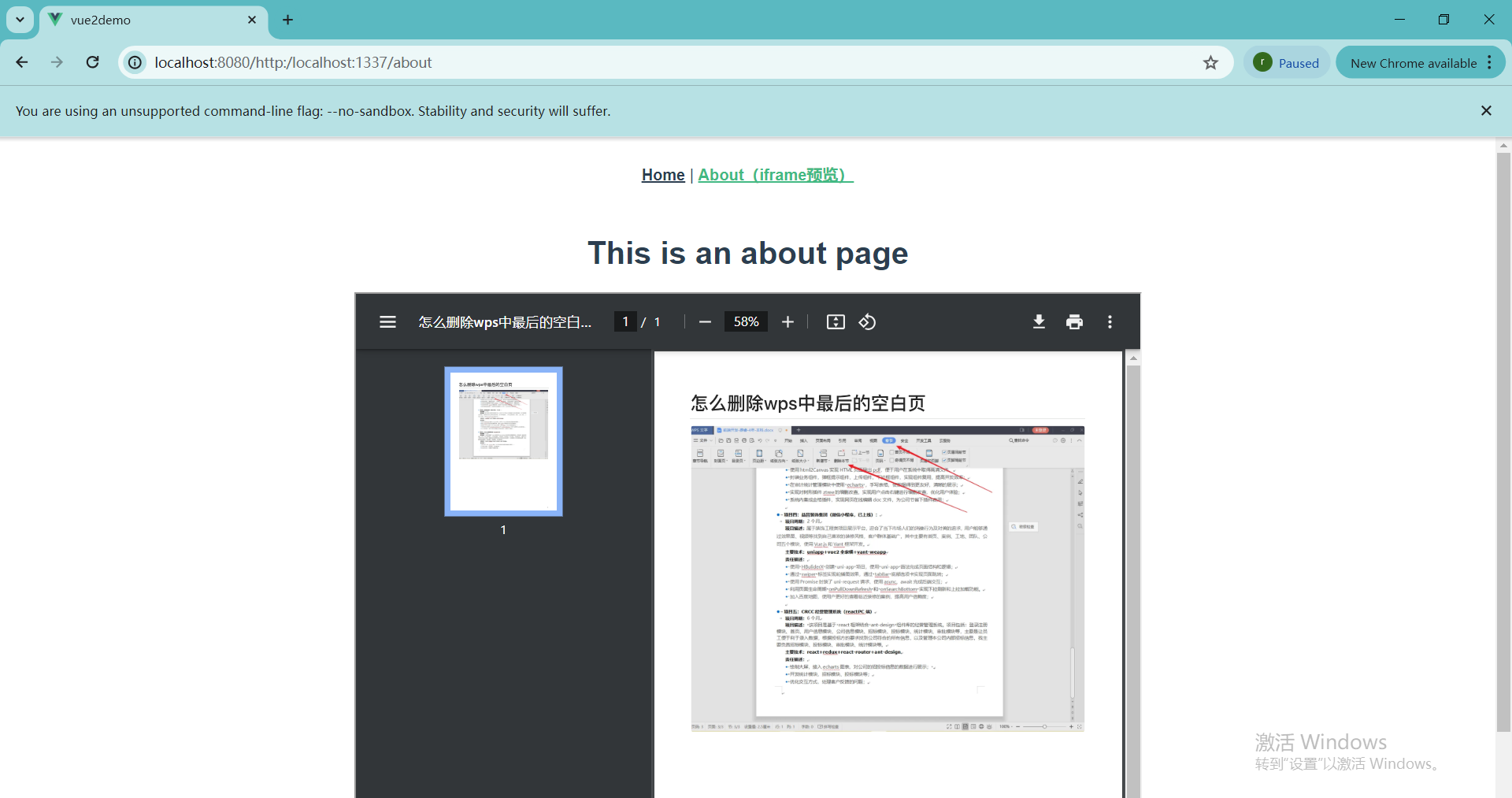The image size is (1512, 798).
Task: Select the vue2demo tab
Action: point(153,20)
